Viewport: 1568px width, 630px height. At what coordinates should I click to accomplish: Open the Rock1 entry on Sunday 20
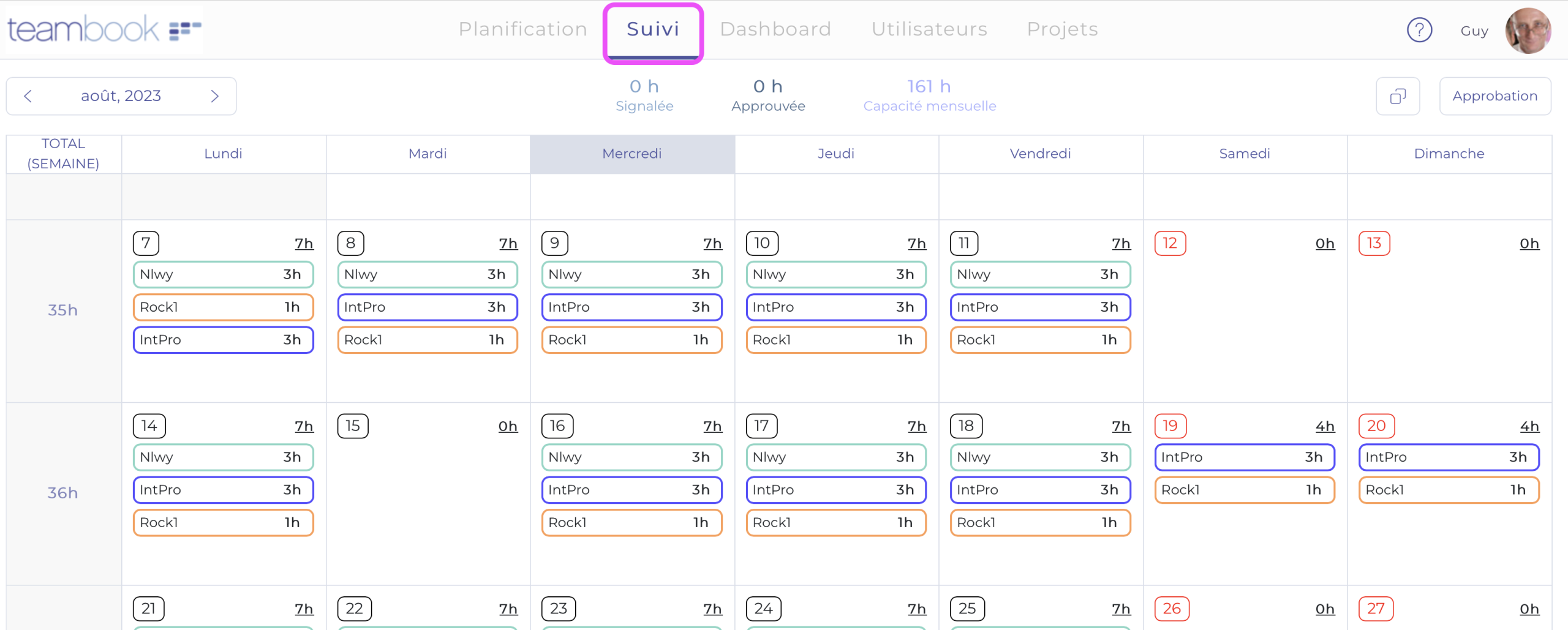click(x=1449, y=490)
